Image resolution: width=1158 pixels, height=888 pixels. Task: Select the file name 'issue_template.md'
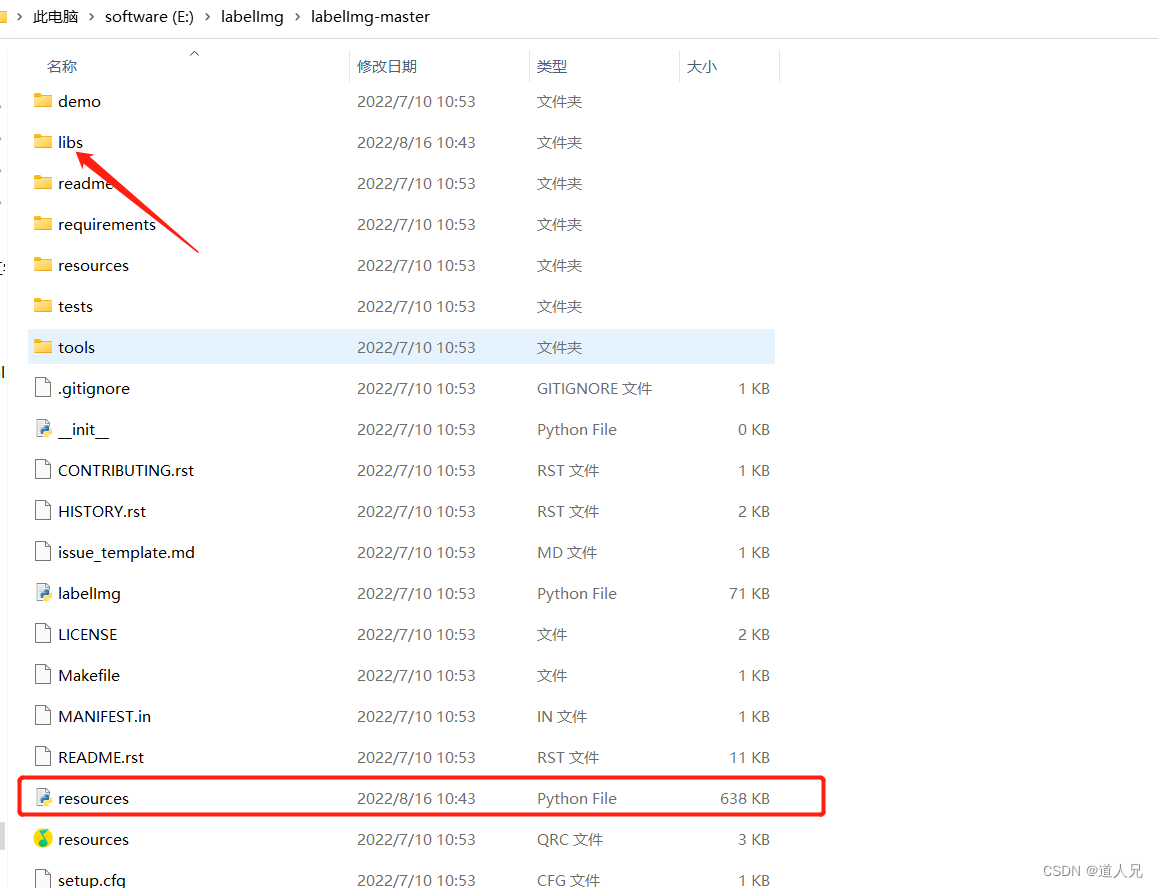pos(126,553)
